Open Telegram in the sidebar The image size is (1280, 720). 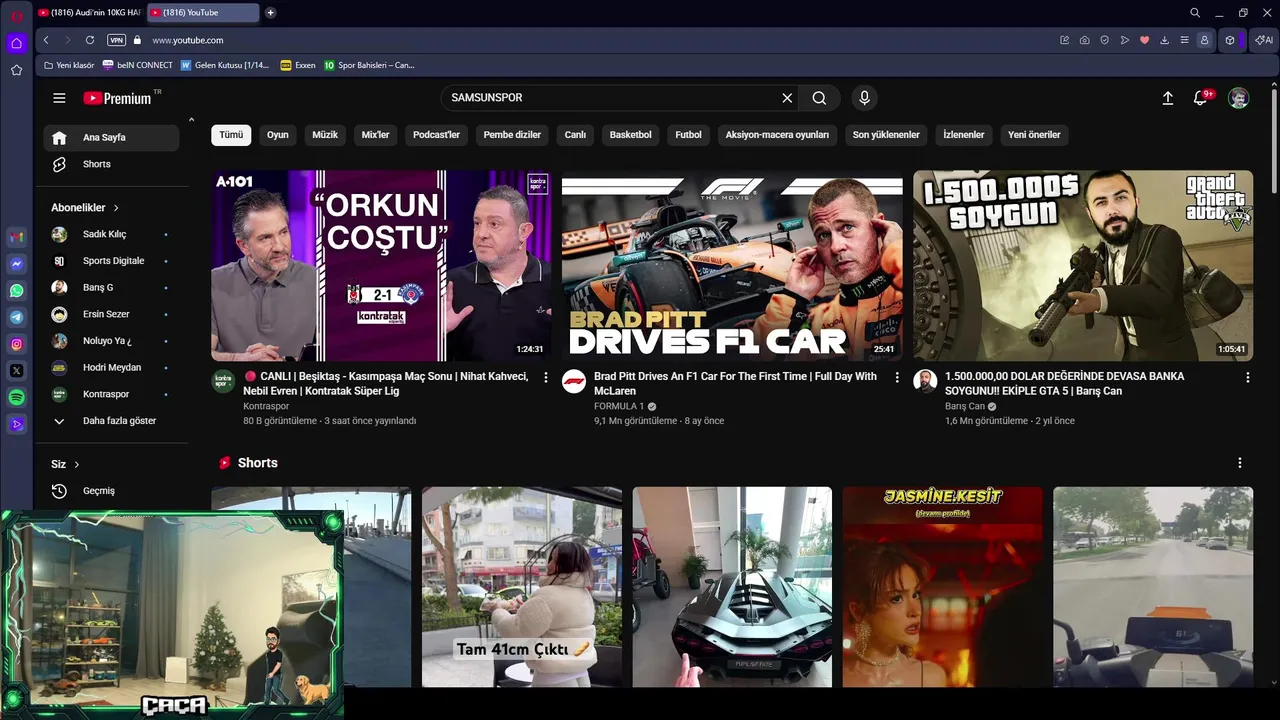coord(17,317)
